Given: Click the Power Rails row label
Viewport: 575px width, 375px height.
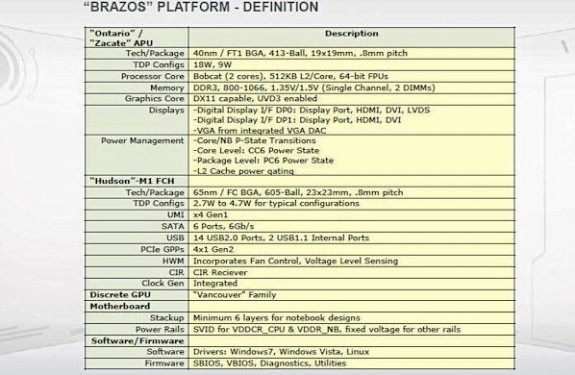Looking at the screenshot, I should tap(160, 330).
